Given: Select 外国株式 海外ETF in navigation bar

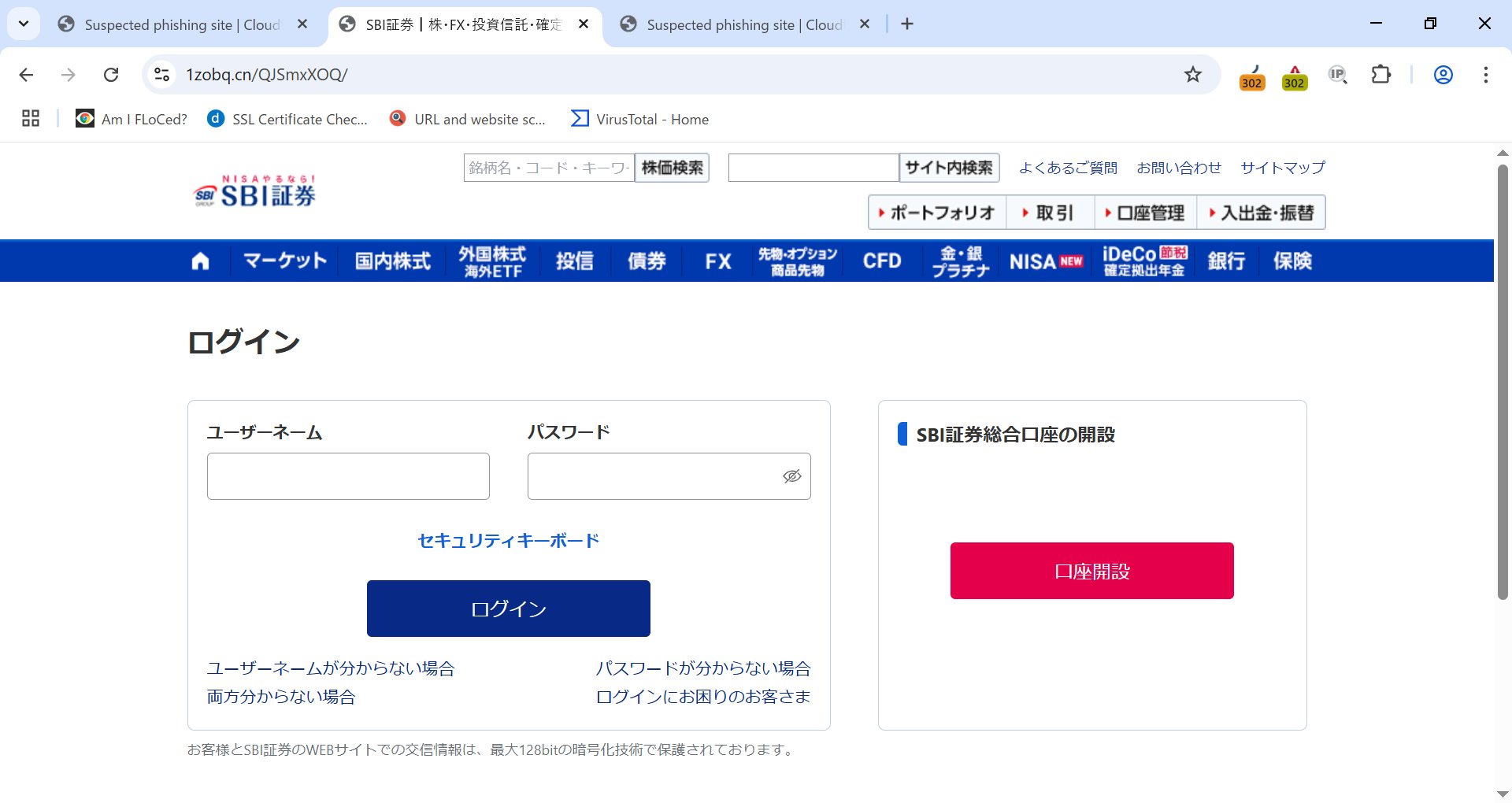Looking at the screenshot, I should pos(493,261).
